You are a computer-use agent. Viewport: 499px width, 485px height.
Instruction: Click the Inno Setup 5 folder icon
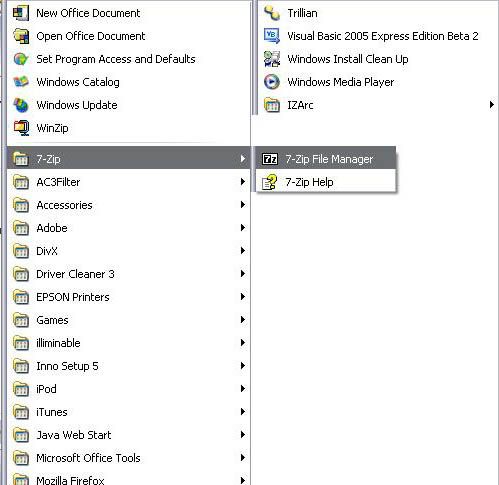click(x=21, y=366)
